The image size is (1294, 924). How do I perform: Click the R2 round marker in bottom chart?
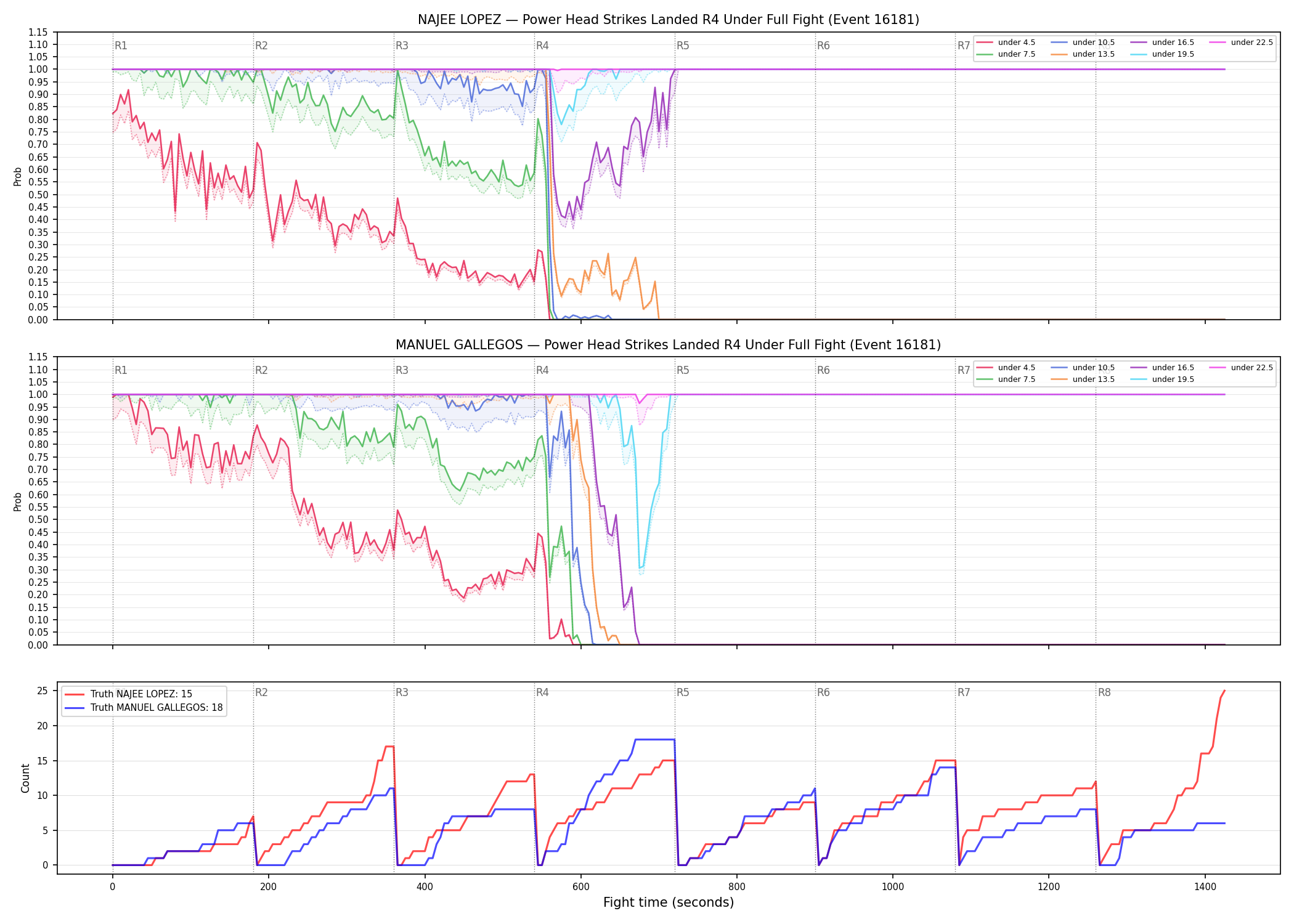click(x=261, y=692)
